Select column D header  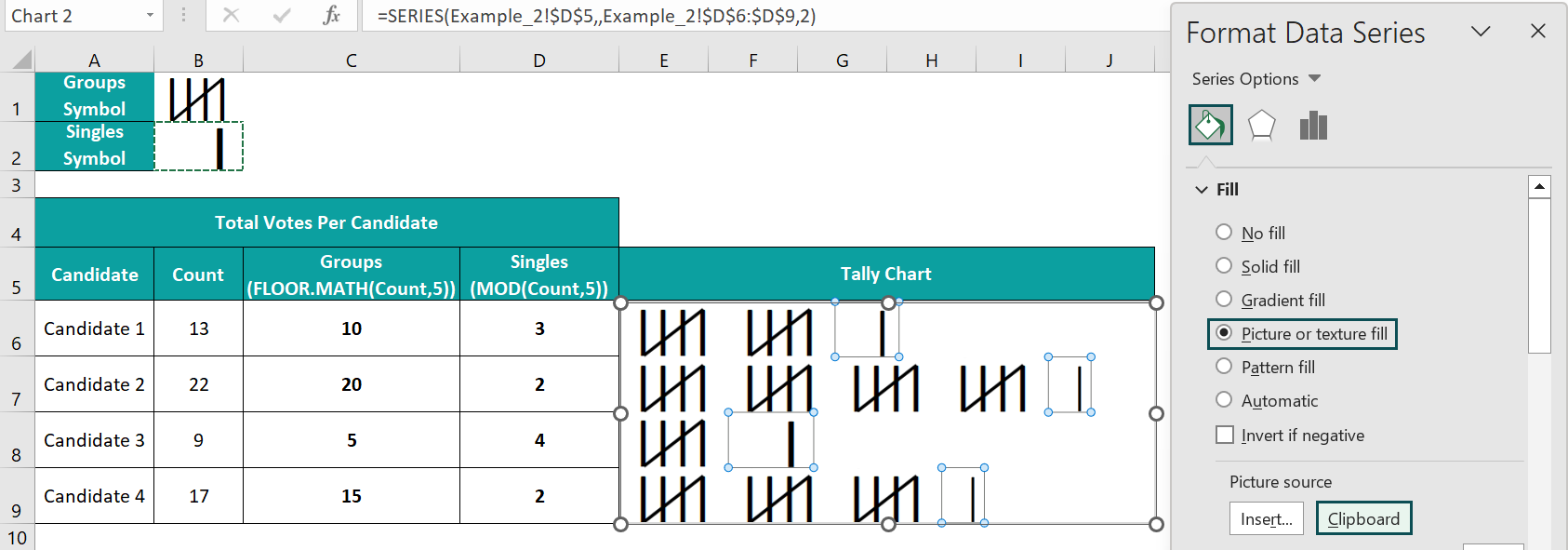[x=539, y=60]
